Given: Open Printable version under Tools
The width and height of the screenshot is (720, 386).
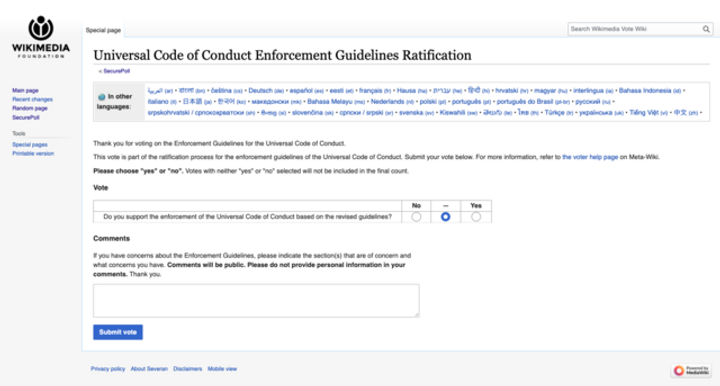Looking at the screenshot, I should pos(33,153).
